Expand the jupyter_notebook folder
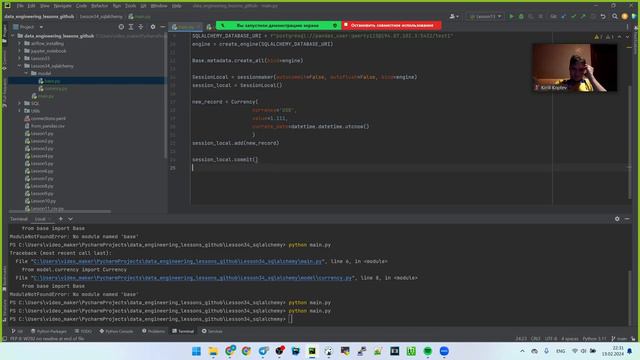This screenshot has width=640, height=360. pyautogui.click(x=20, y=51)
